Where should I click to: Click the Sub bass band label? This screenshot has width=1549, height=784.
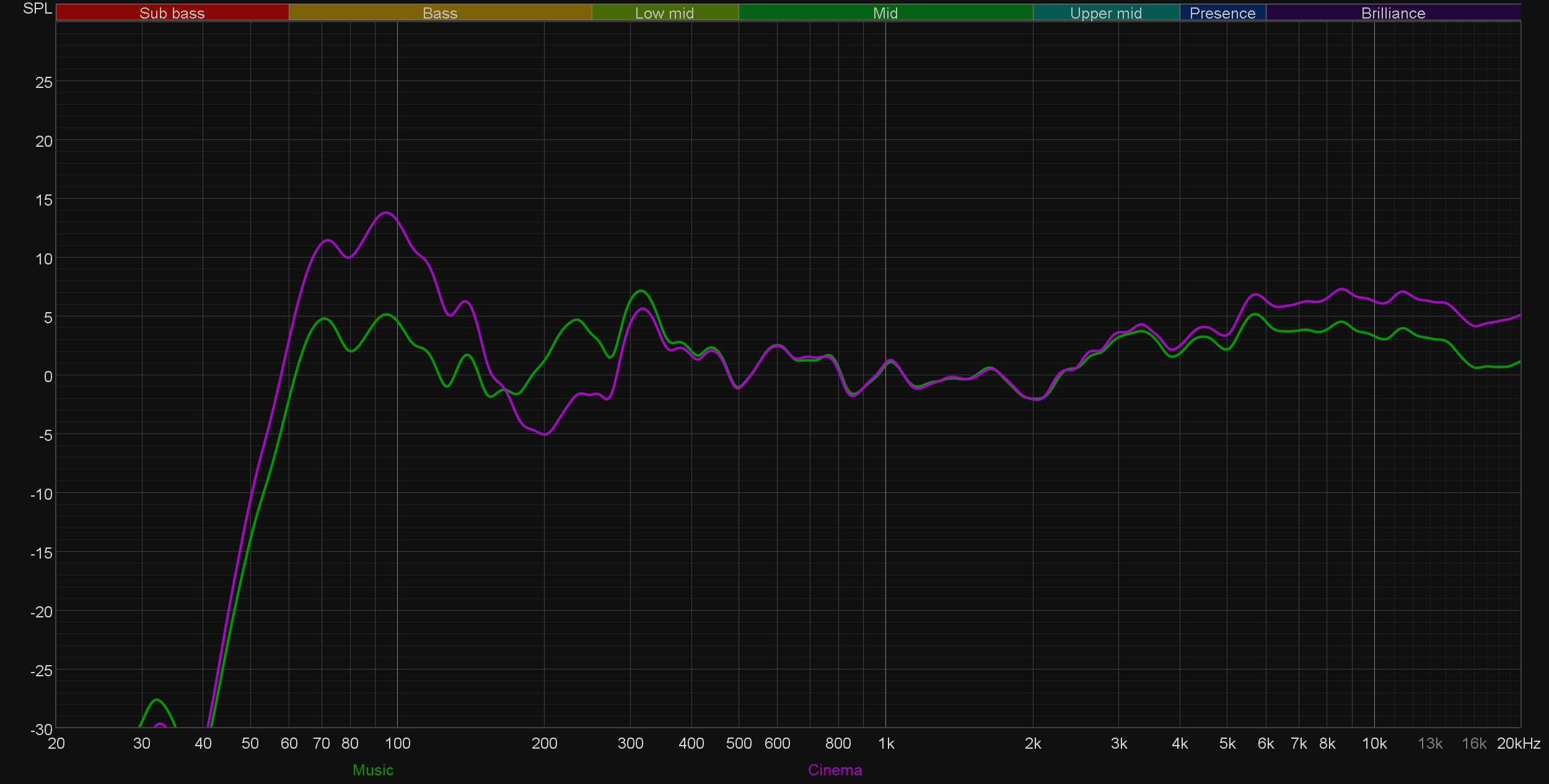(x=172, y=13)
